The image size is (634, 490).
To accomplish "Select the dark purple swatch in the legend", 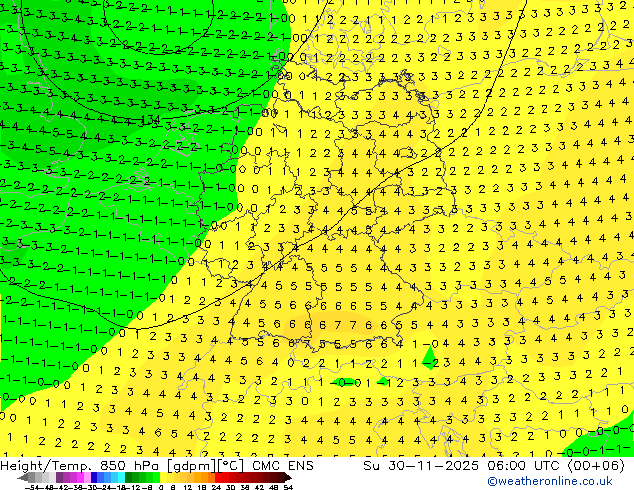I will pyautogui.click(x=59, y=477).
